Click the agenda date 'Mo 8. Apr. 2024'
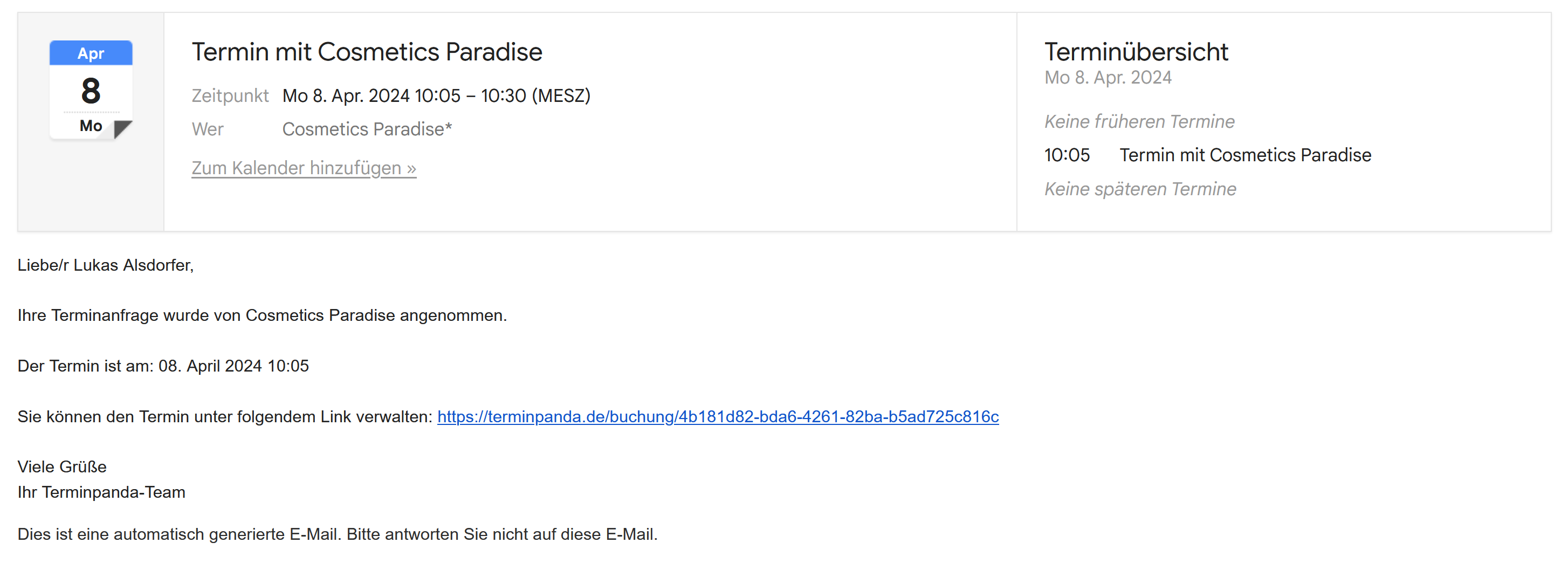The image size is (1568, 563). (x=1108, y=78)
